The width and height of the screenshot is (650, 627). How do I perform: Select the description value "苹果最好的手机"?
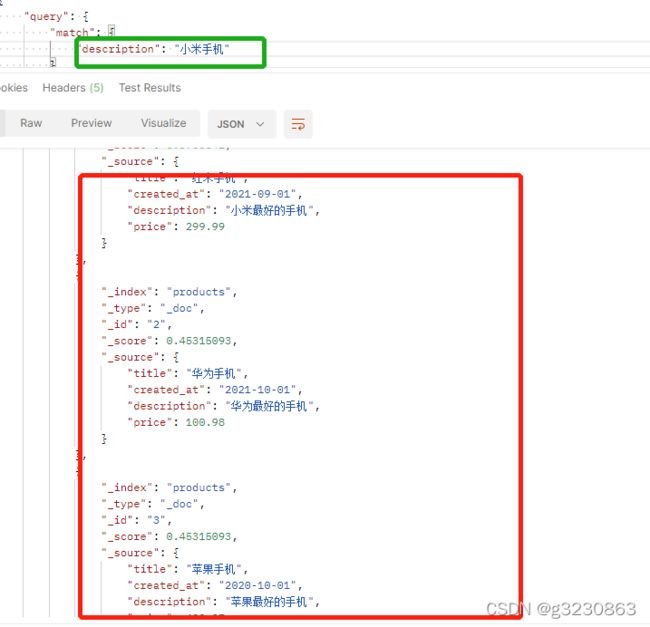(269, 602)
